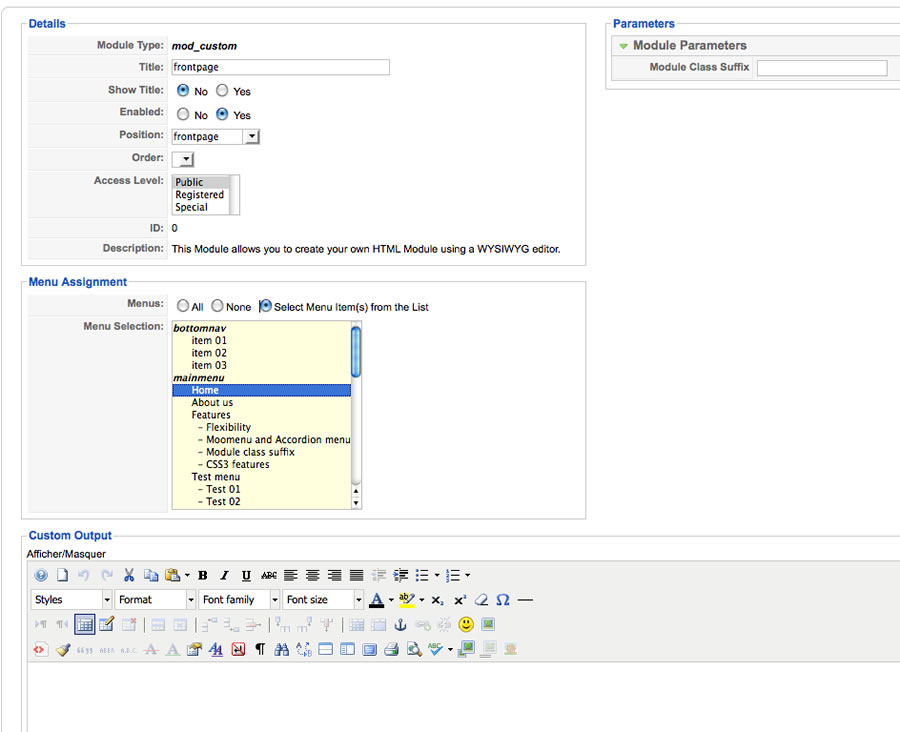Assign module to None of the menus

[x=217, y=306]
